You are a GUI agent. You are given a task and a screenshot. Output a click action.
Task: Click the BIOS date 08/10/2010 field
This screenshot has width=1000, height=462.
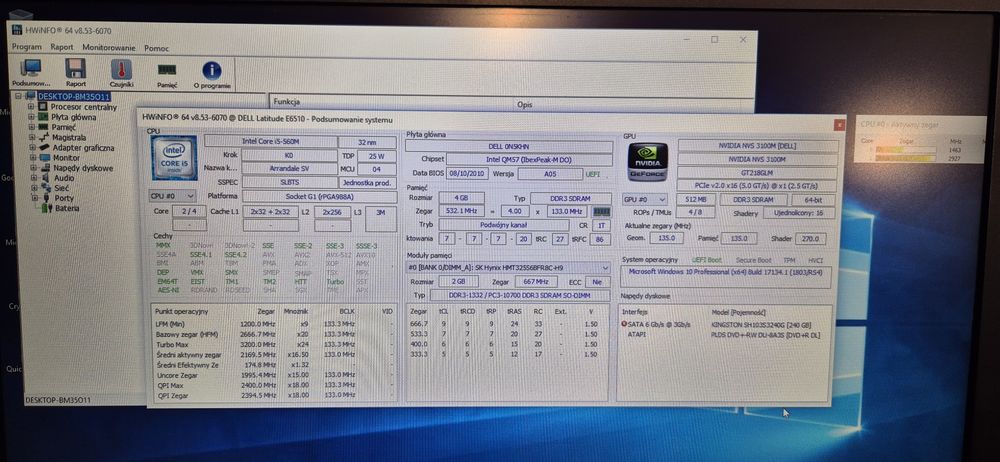469,173
